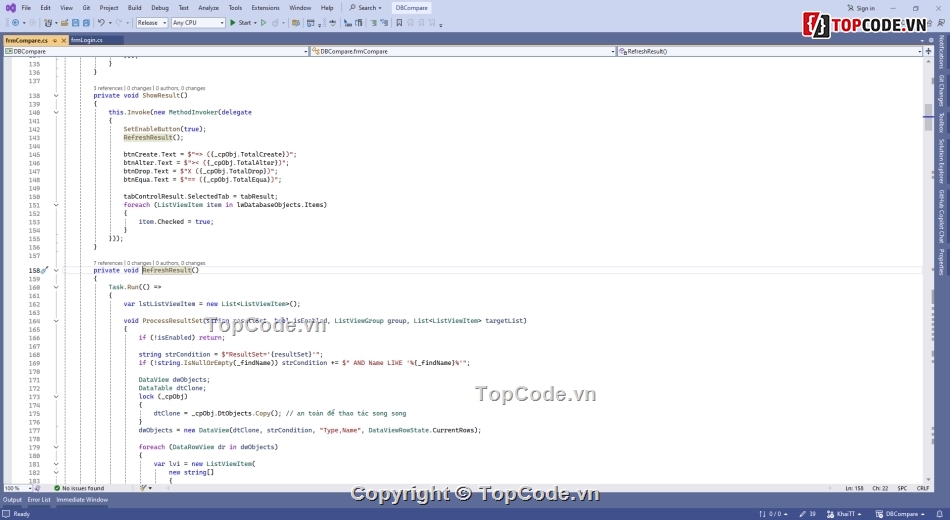Click the Save All toolbar icon

tap(86, 22)
